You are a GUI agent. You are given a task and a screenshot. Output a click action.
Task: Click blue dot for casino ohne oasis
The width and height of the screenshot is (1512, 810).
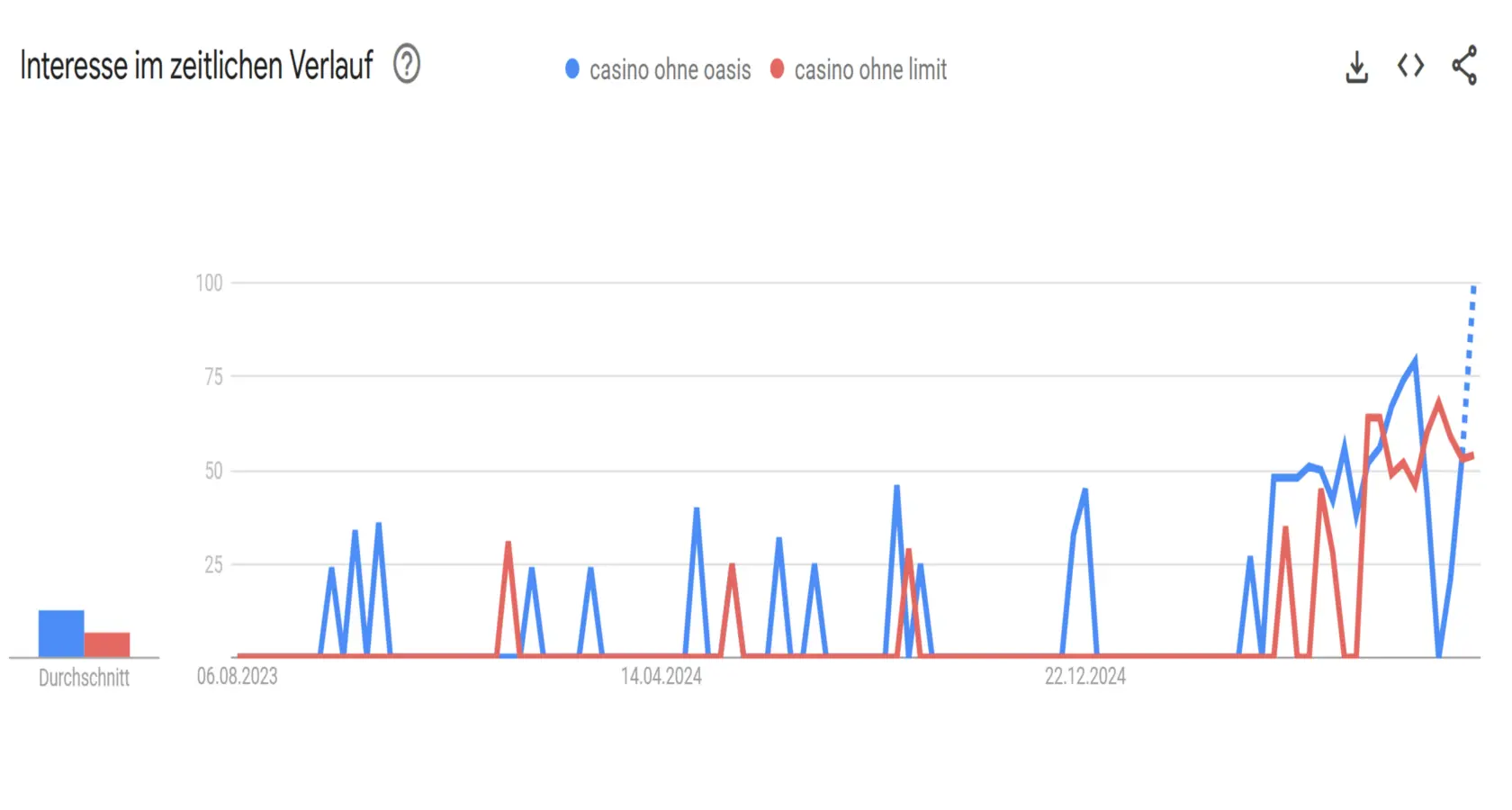click(x=572, y=68)
